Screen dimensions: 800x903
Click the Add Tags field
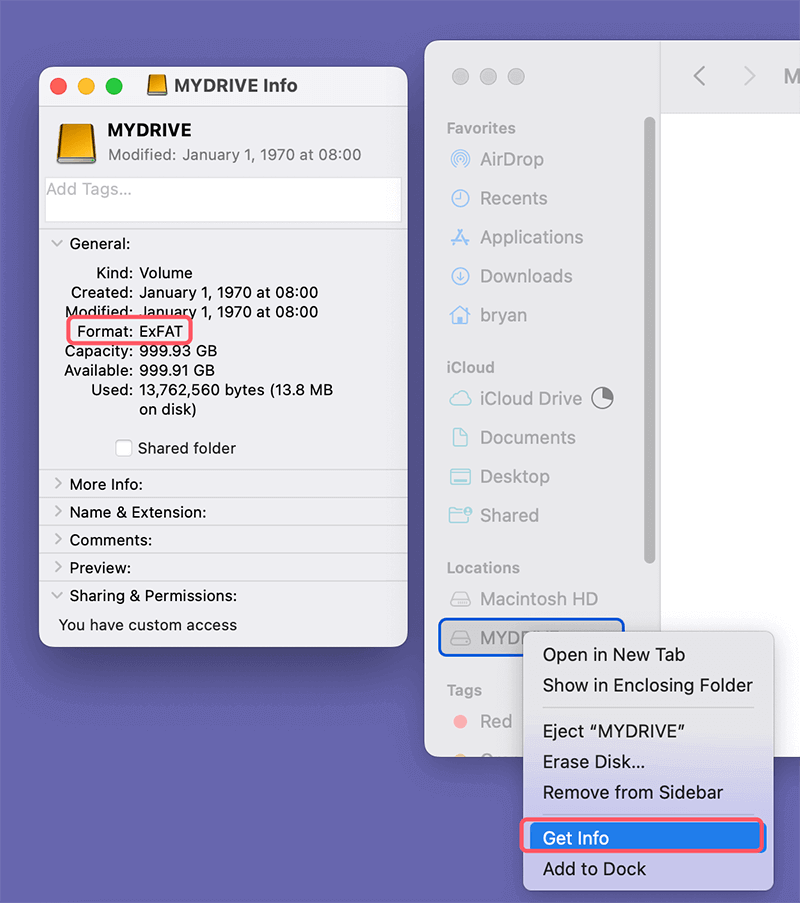(x=222, y=199)
